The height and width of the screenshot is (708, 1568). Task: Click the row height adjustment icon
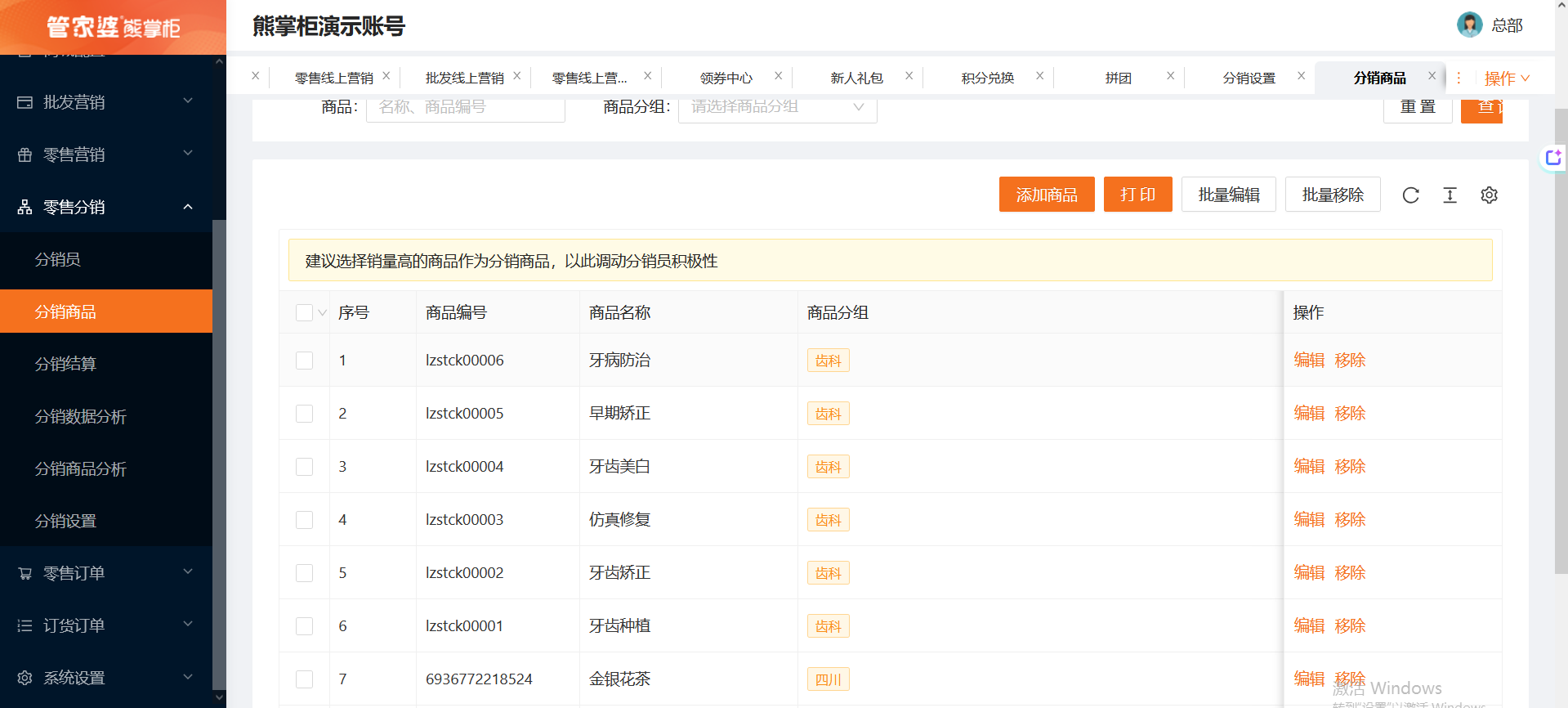[1450, 195]
